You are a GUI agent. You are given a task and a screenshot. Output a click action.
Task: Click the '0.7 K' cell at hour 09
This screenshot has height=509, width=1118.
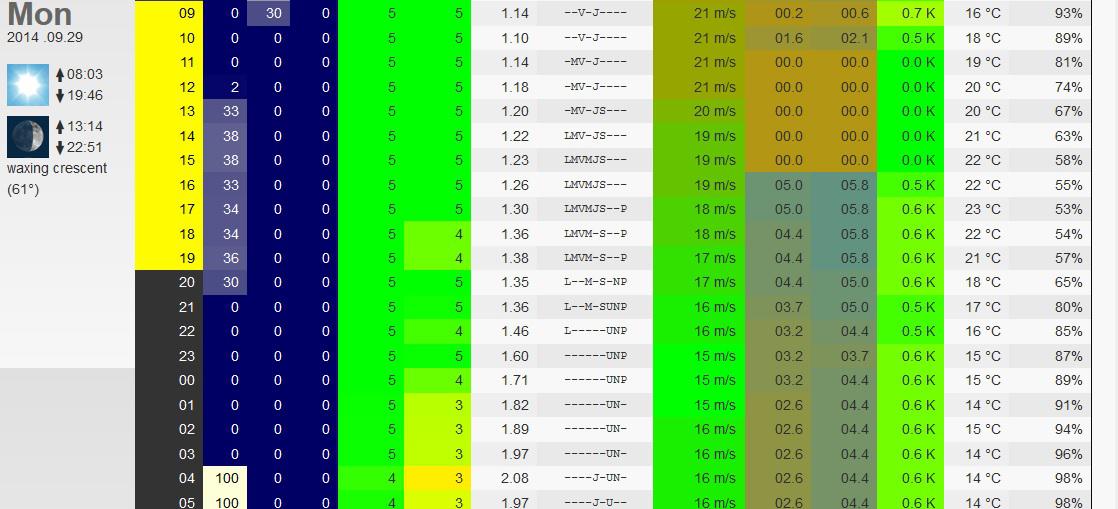pos(911,14)
